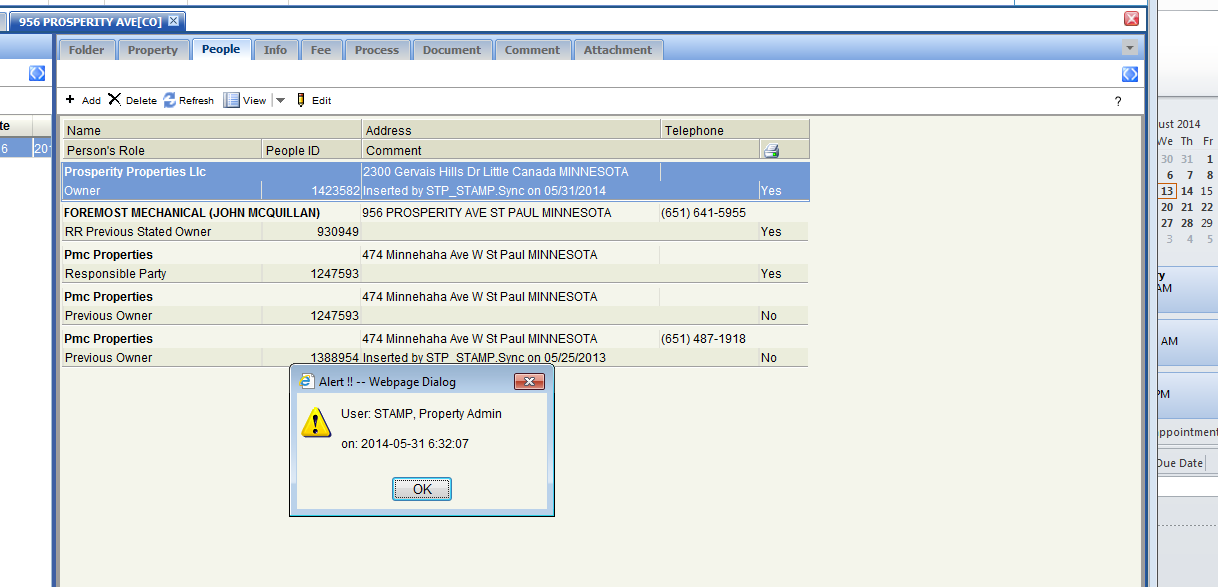Close the 956 PROSPERITY AVE tab

point(173,21)
